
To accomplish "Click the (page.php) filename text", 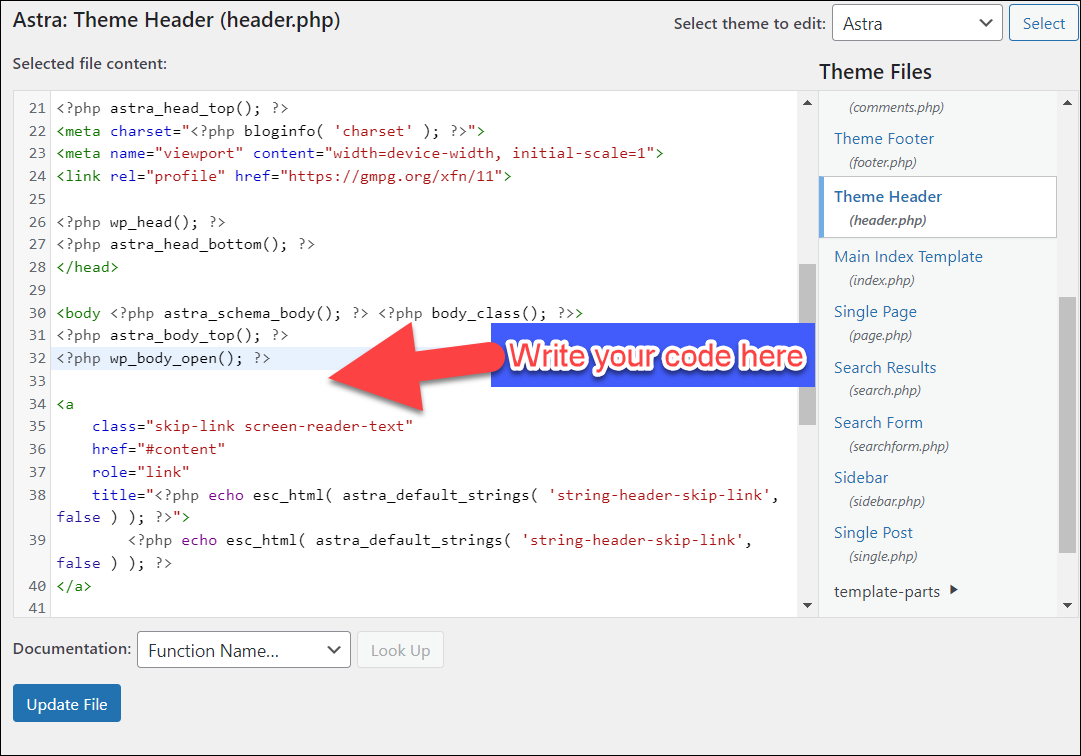I will (x=880, y=336).
